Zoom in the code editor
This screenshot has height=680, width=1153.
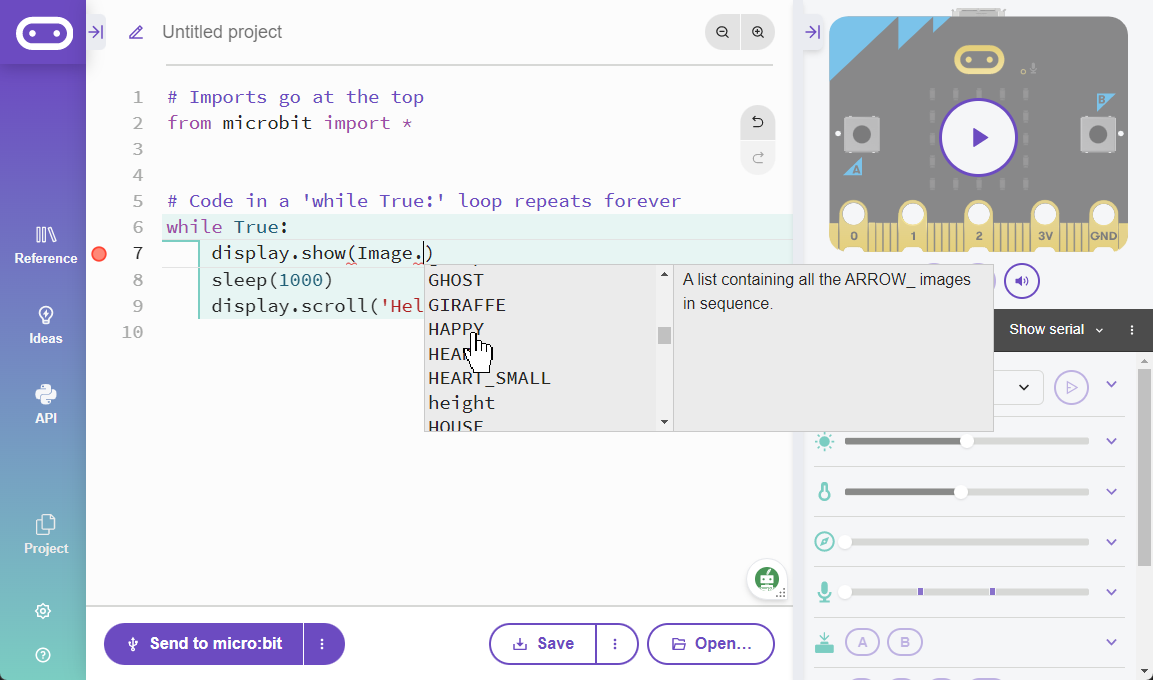tap(758, 32)
